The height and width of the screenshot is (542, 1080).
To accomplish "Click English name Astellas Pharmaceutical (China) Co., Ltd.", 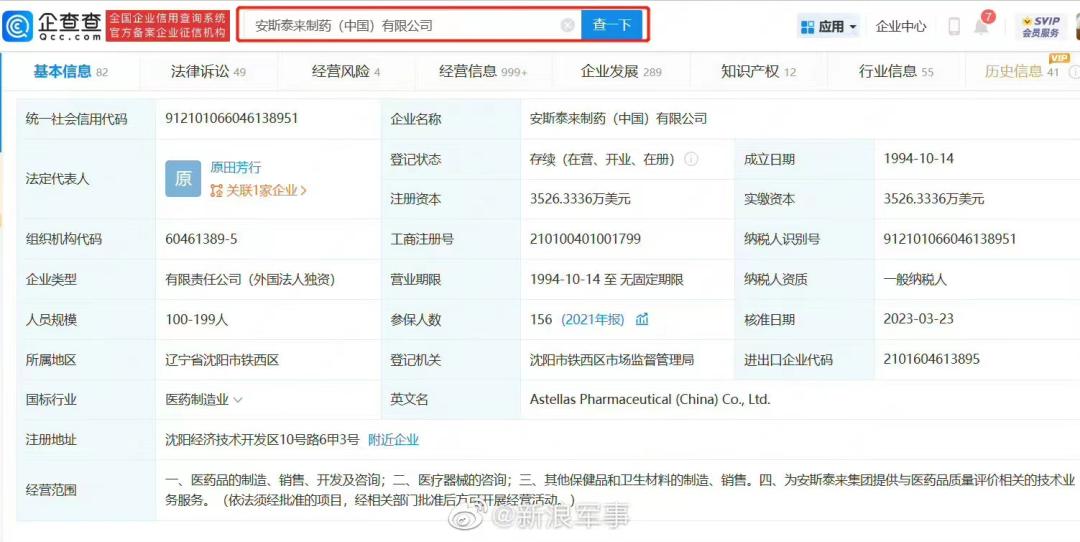I will pos(650,399).
